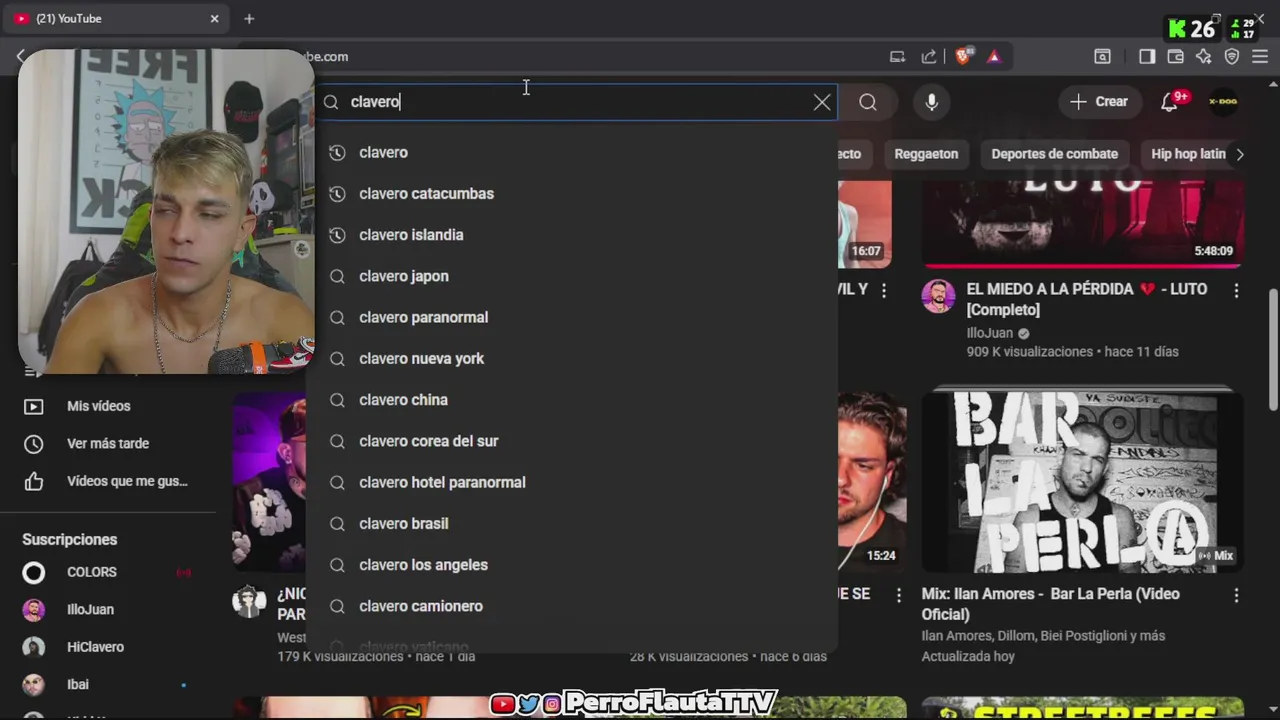The height and width of the screenshot is (720, 1280).
Task: Open Mis vídeos in the sidebar
Action: click(x=108, y=406)
